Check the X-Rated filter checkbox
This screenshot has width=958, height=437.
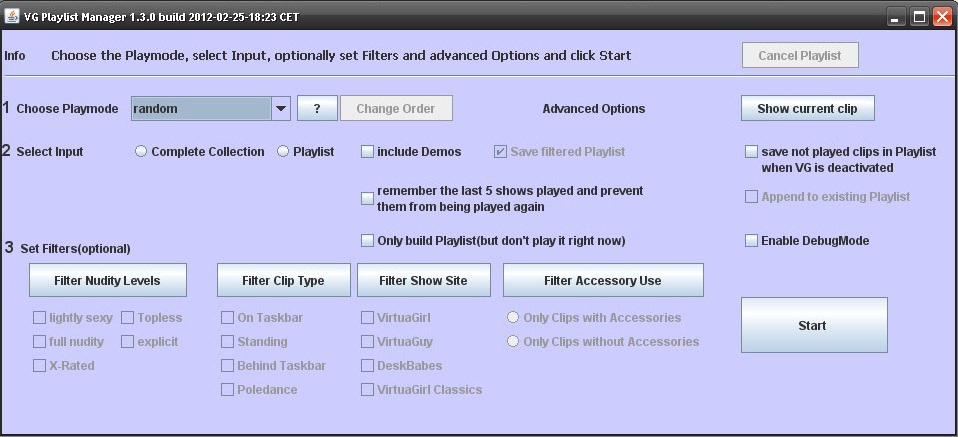tap(39, 366)
